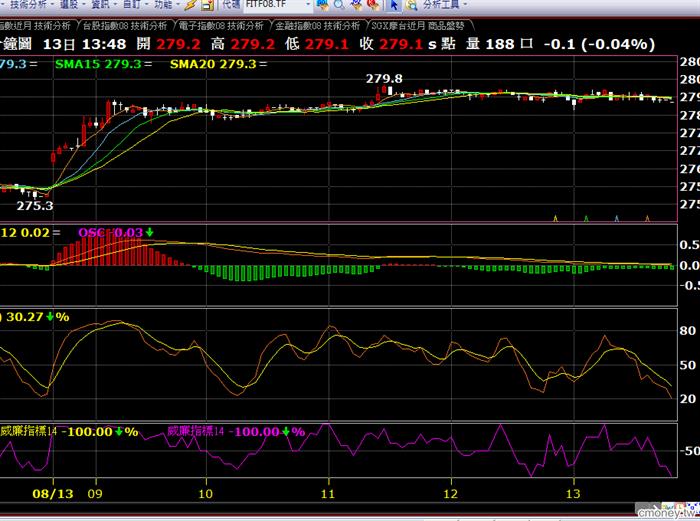Click the 275.3 low price label

pyautogui.click(x=35, y=206)
